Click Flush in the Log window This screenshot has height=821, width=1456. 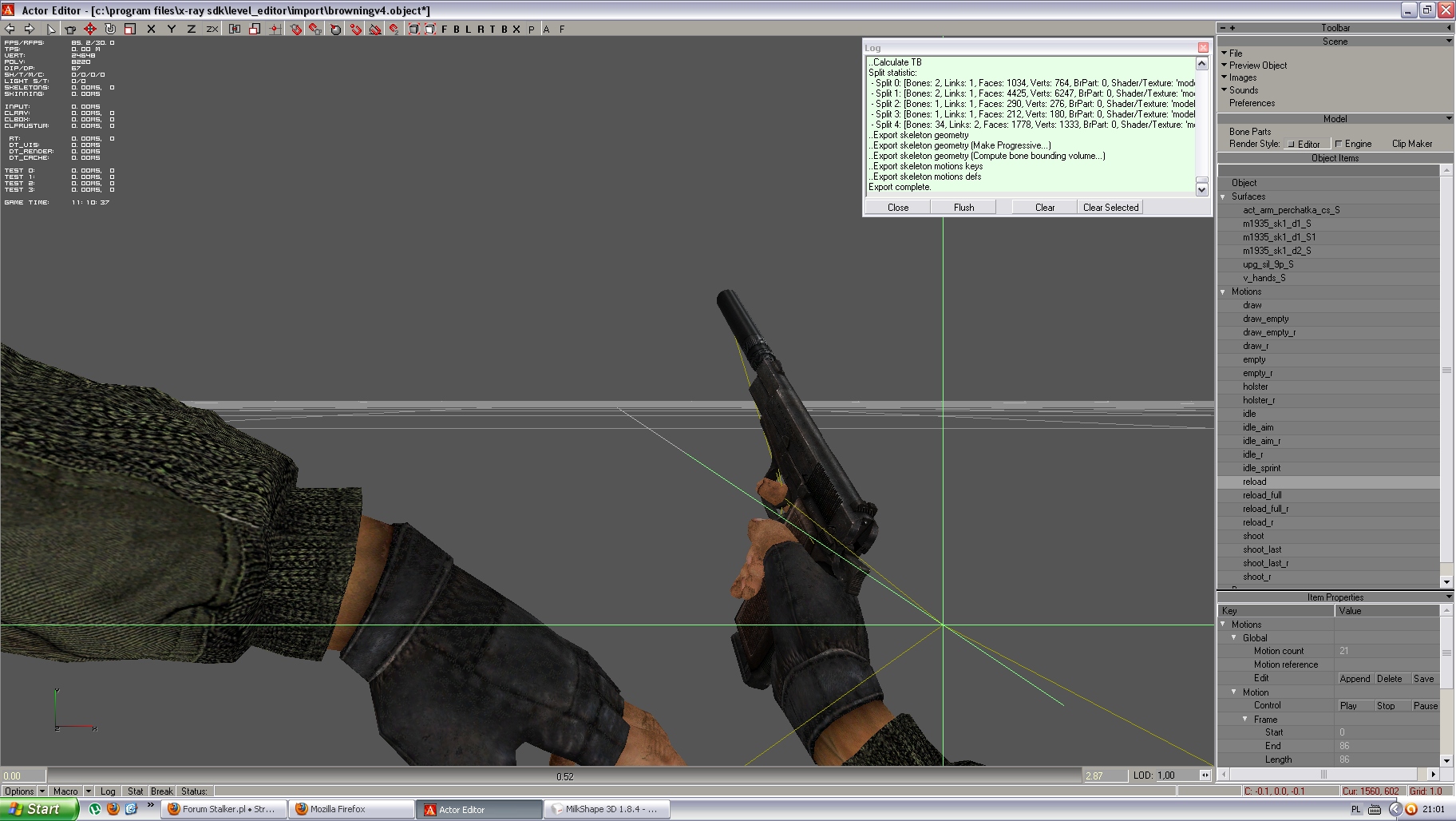pyautogui.click(x=963, y=207)
